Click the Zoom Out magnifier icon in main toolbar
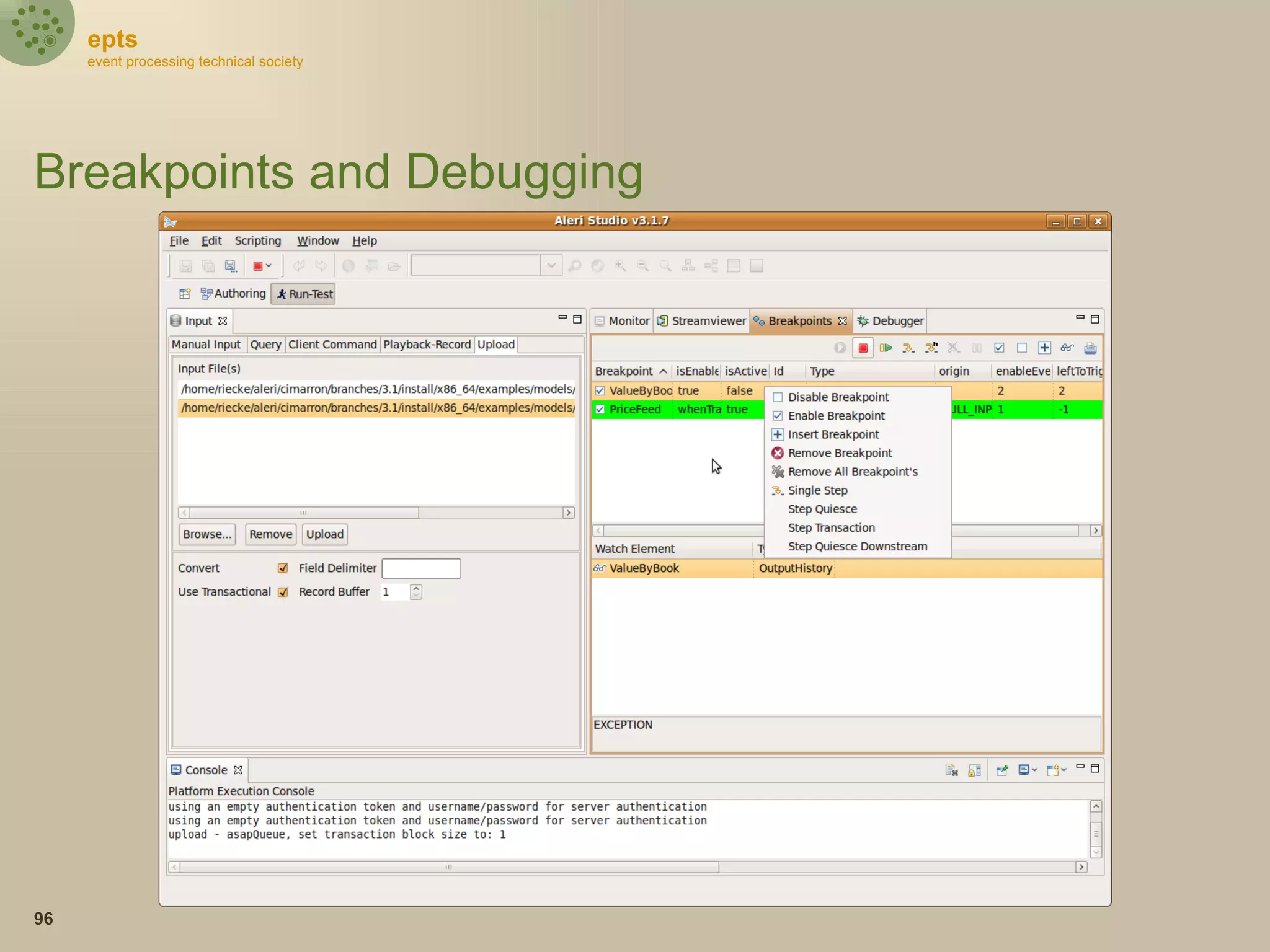This screenshot has height=952, width=1270. click(x=643, y=266)
